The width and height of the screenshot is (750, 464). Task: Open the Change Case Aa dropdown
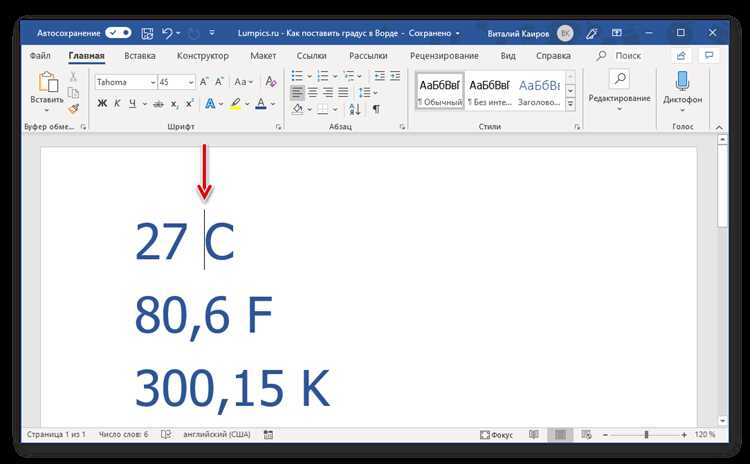click(243, 82)
